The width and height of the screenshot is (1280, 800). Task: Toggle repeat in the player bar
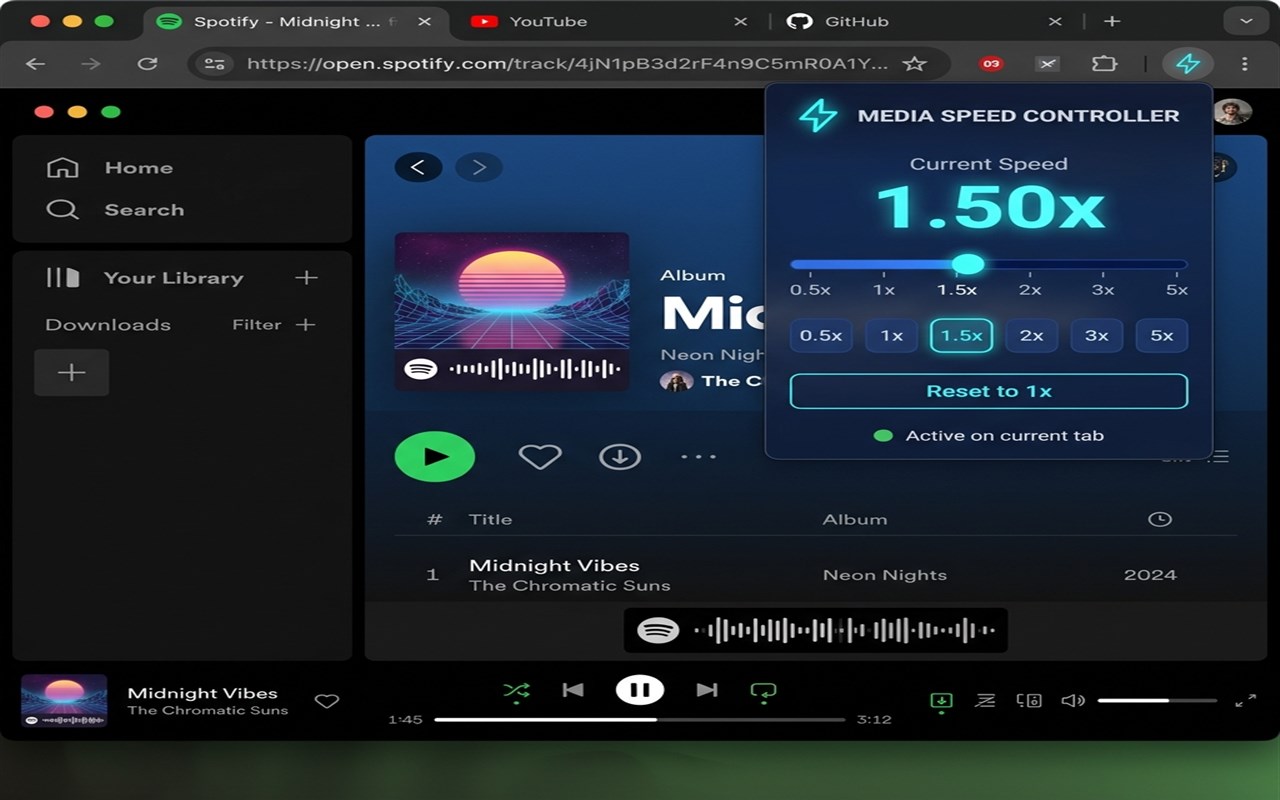tap(763, 690)
